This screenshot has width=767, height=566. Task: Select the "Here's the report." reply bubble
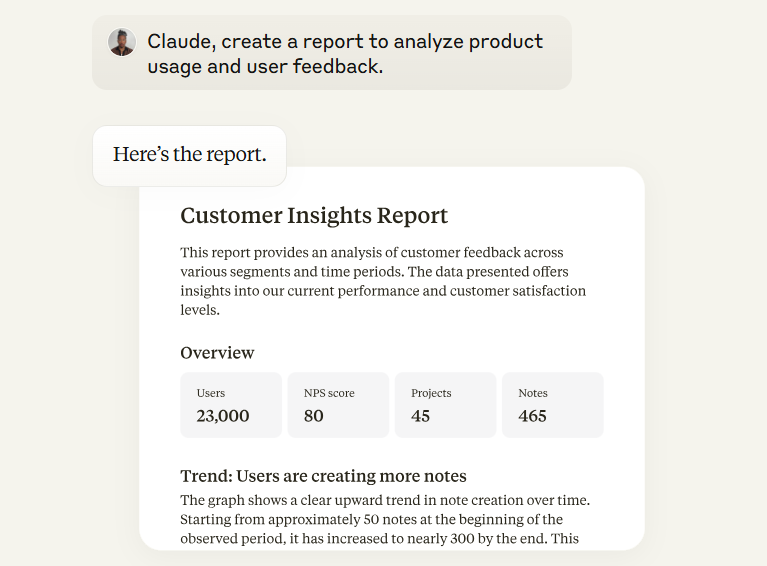pos(189,155)
